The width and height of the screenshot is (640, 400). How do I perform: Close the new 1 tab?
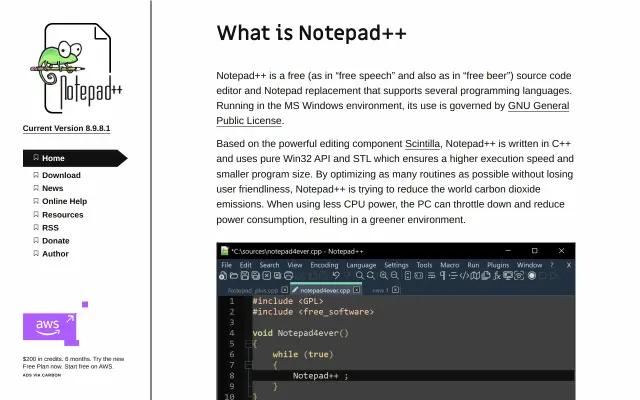coord(396,290)
